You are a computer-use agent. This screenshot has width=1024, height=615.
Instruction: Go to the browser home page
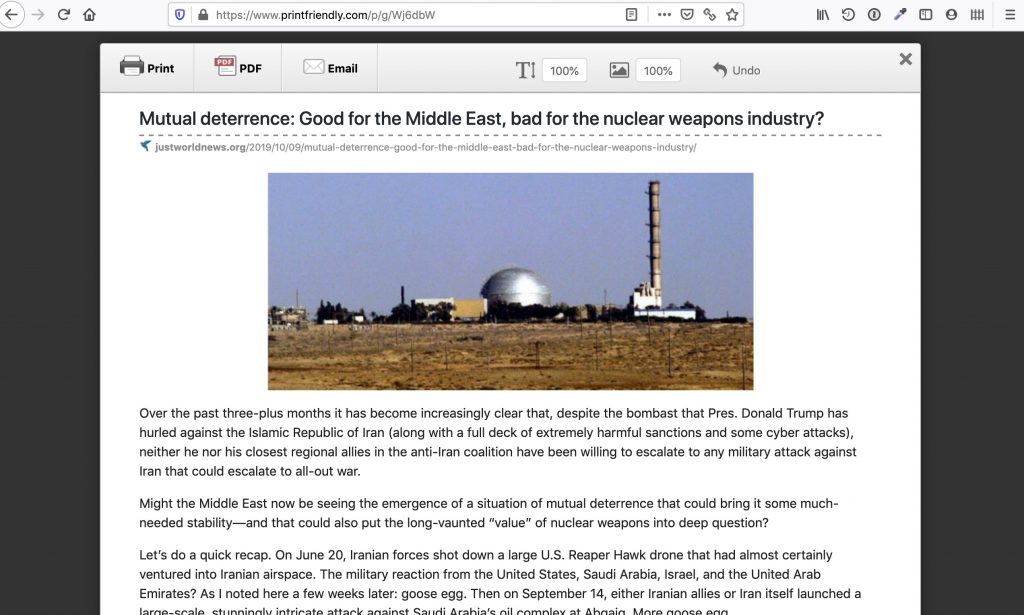pos(90,15)
